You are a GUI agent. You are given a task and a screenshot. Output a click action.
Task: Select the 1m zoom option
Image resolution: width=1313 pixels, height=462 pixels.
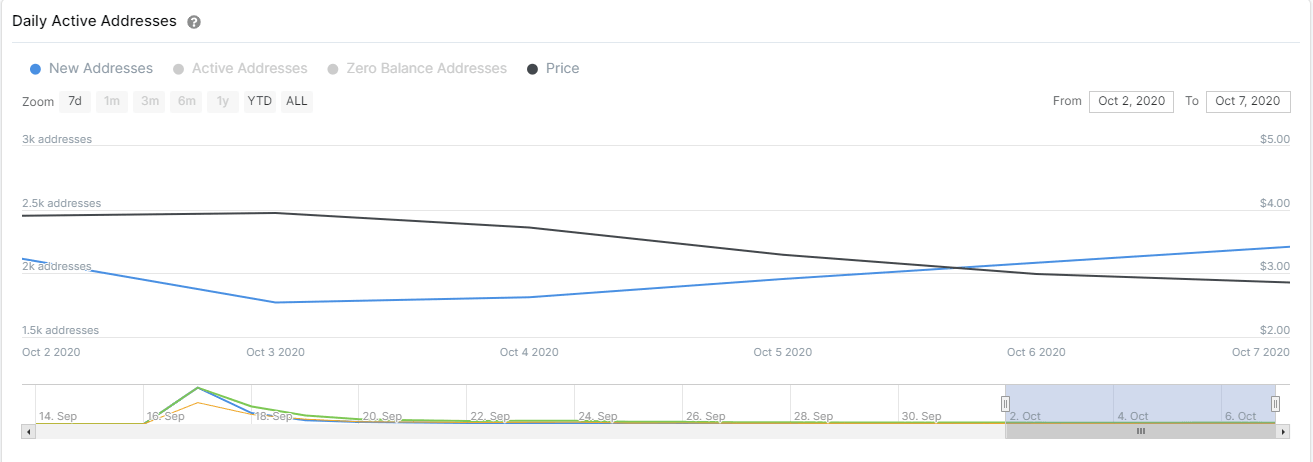(x=112, y=101)
